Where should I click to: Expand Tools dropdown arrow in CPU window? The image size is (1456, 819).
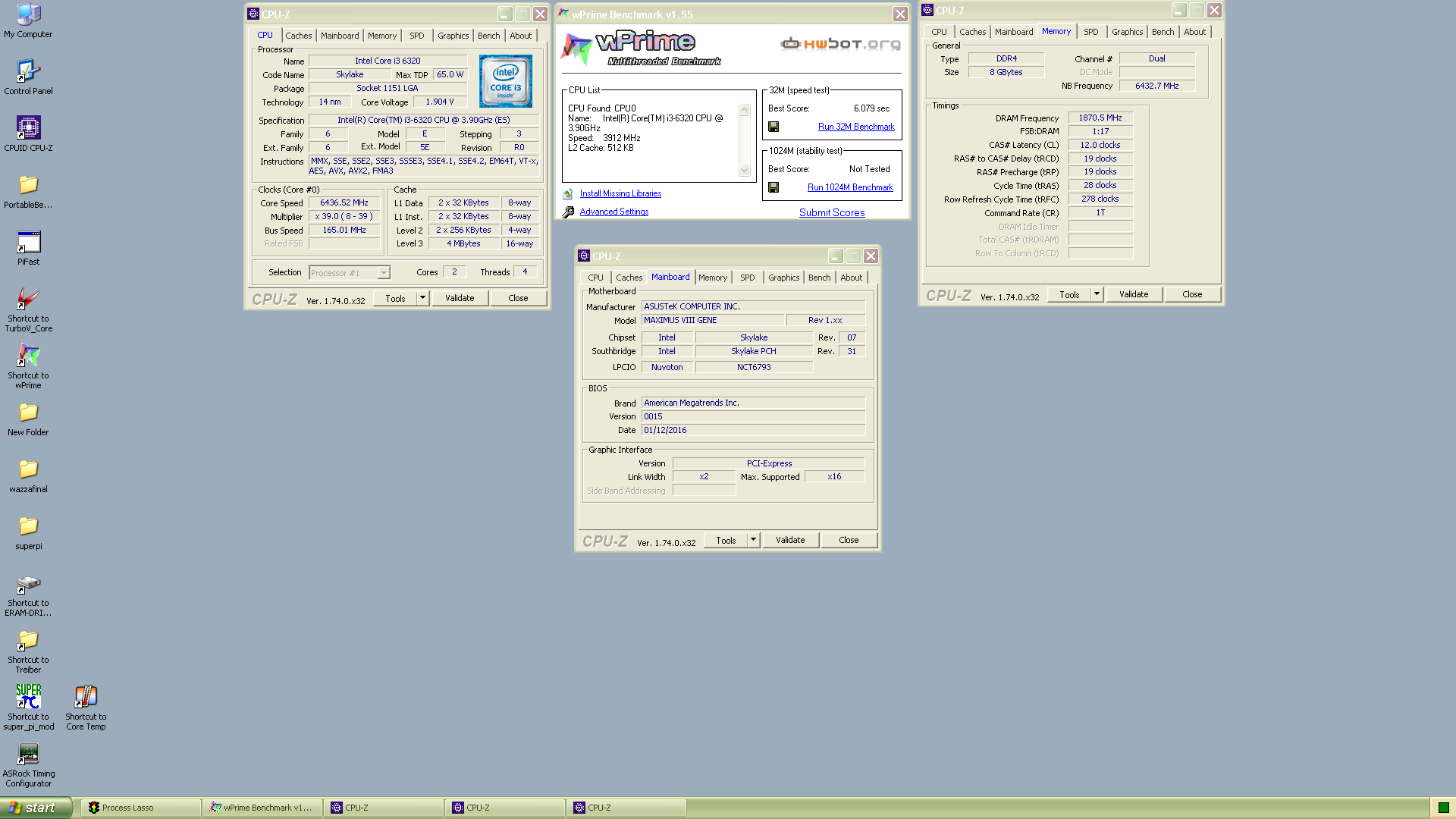click(423, 298)
